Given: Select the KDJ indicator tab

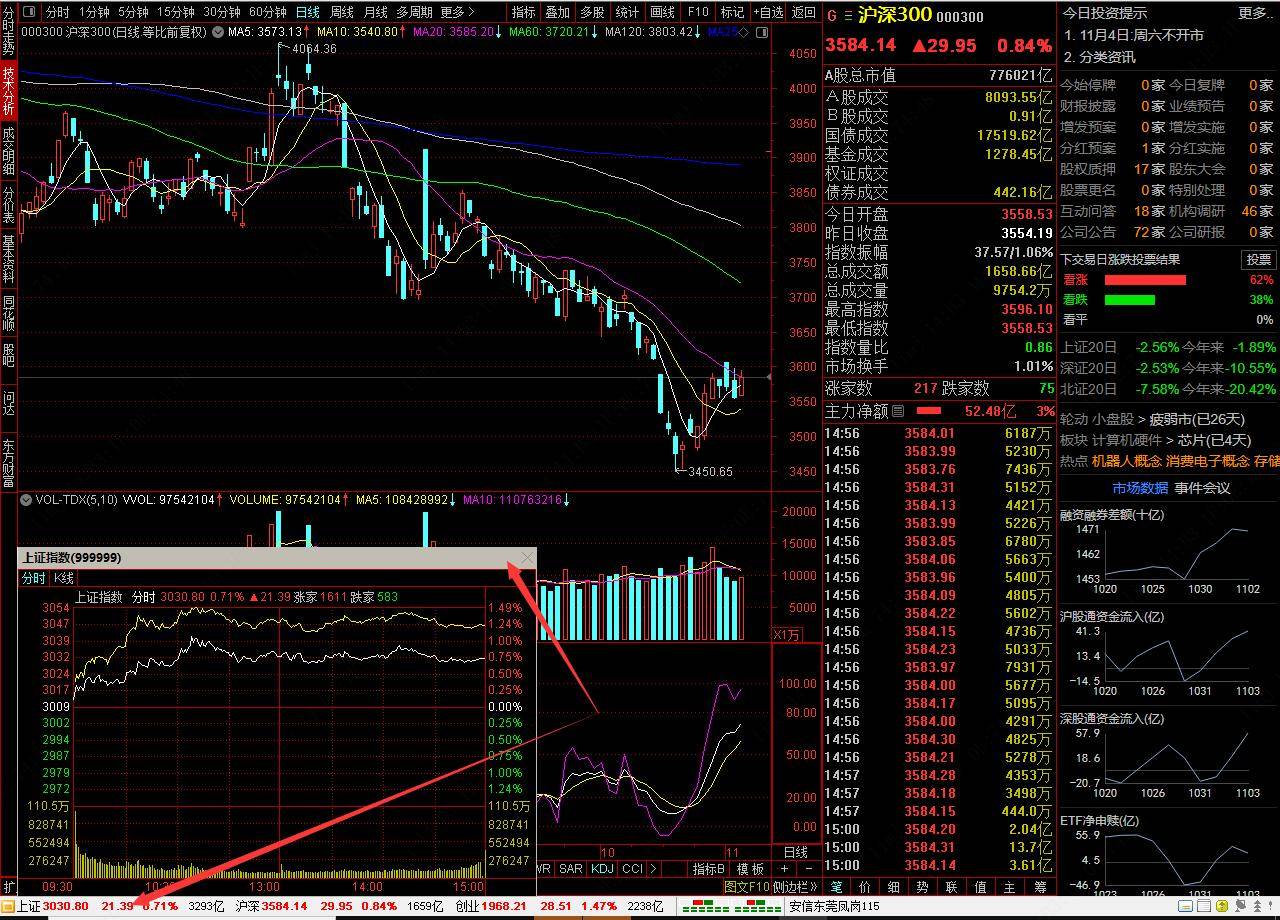Looking at the screenshot, I should 602,869.
